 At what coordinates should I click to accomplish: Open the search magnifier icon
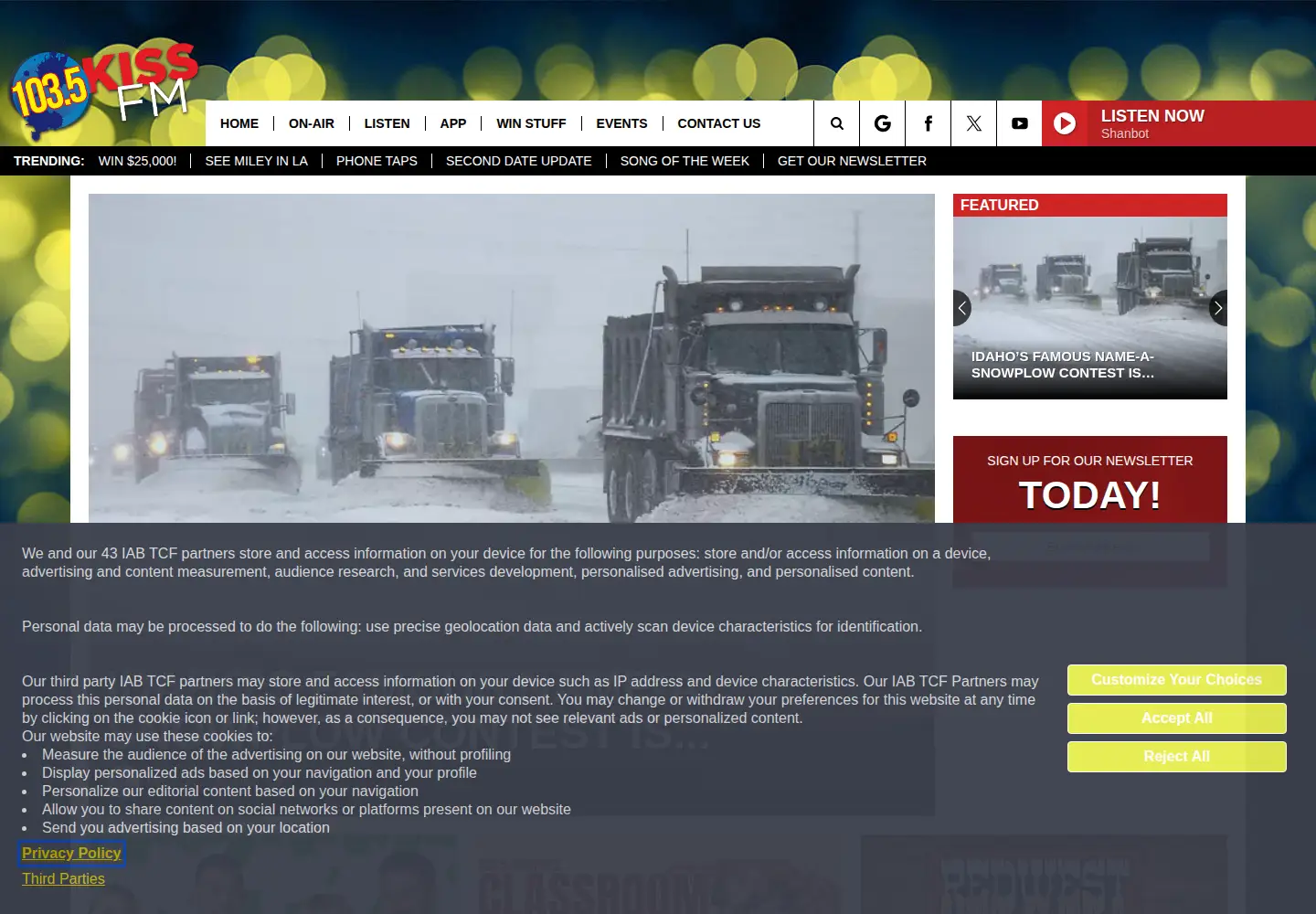click(836, 123)
